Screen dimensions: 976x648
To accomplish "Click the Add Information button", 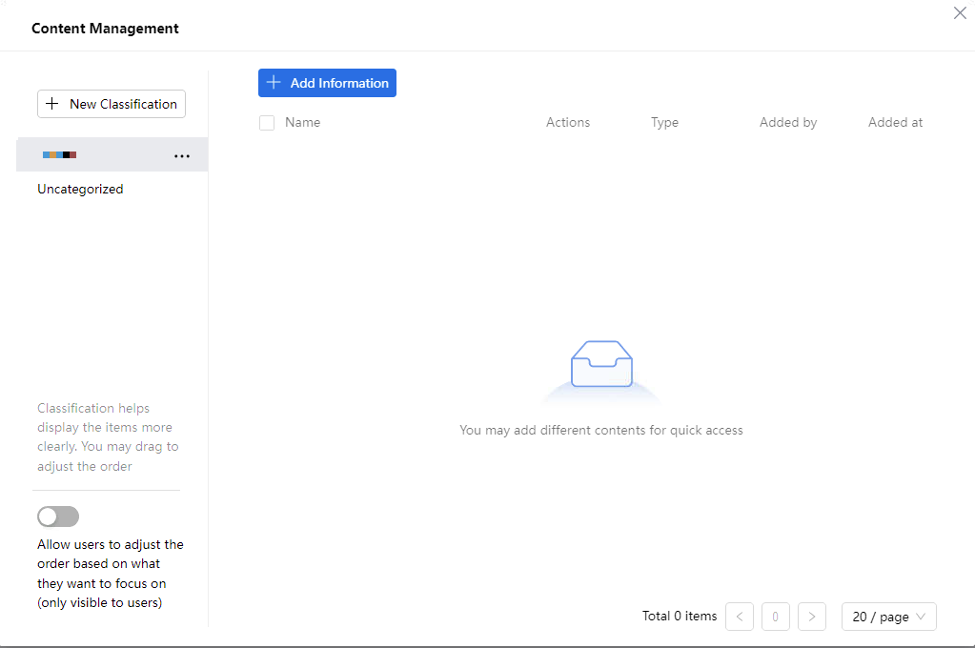I will pyautogui.click(x=327, y=83).
